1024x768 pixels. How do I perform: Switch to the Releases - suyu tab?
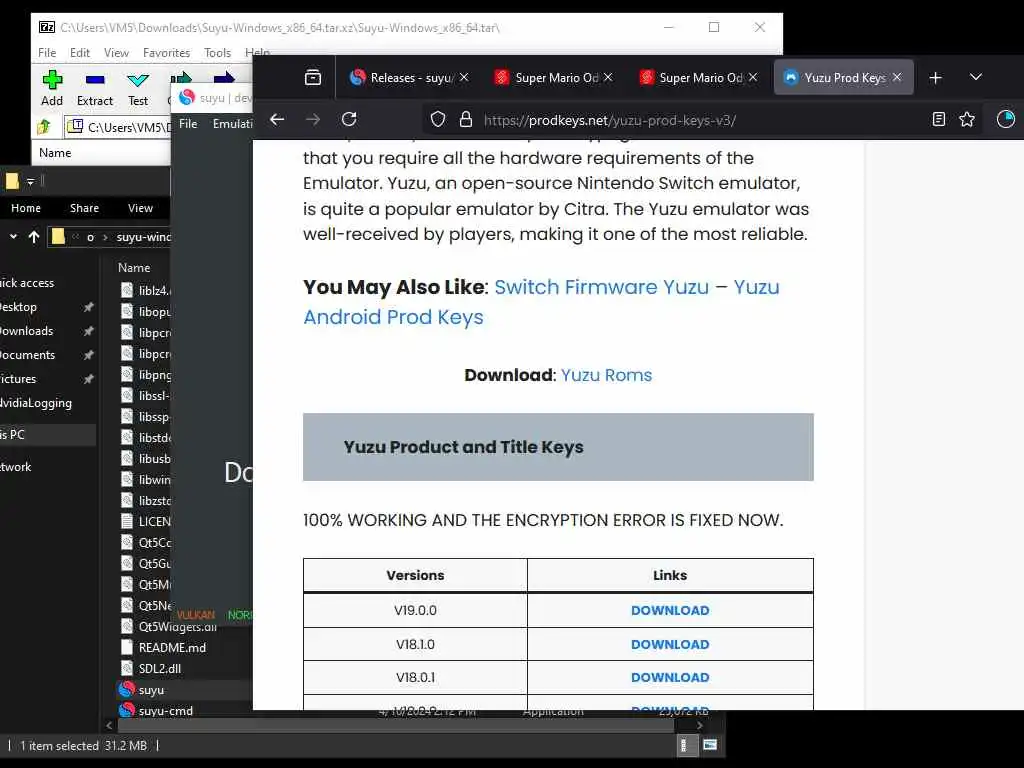(x=401, y=78)
